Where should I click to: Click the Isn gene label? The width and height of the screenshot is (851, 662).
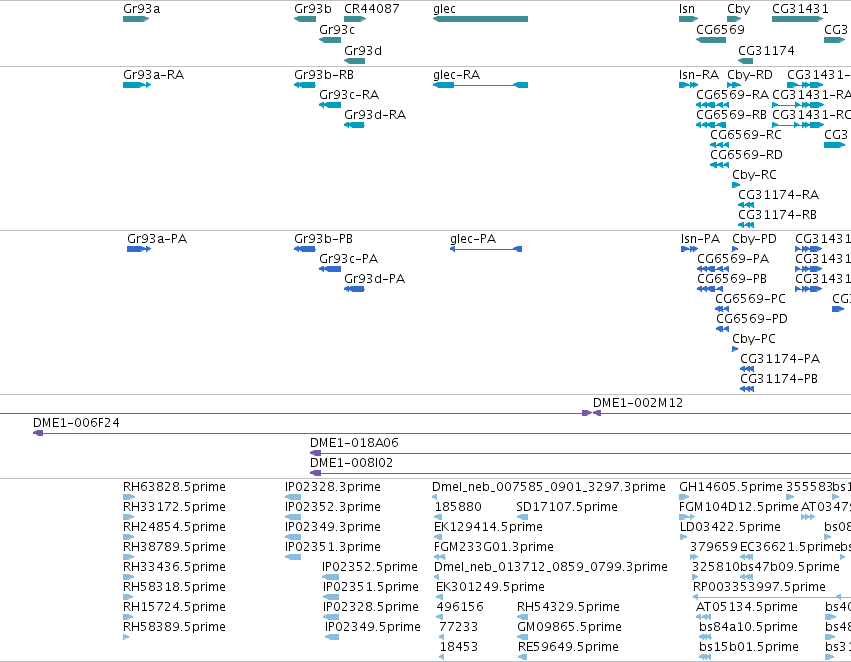(687, 9)
